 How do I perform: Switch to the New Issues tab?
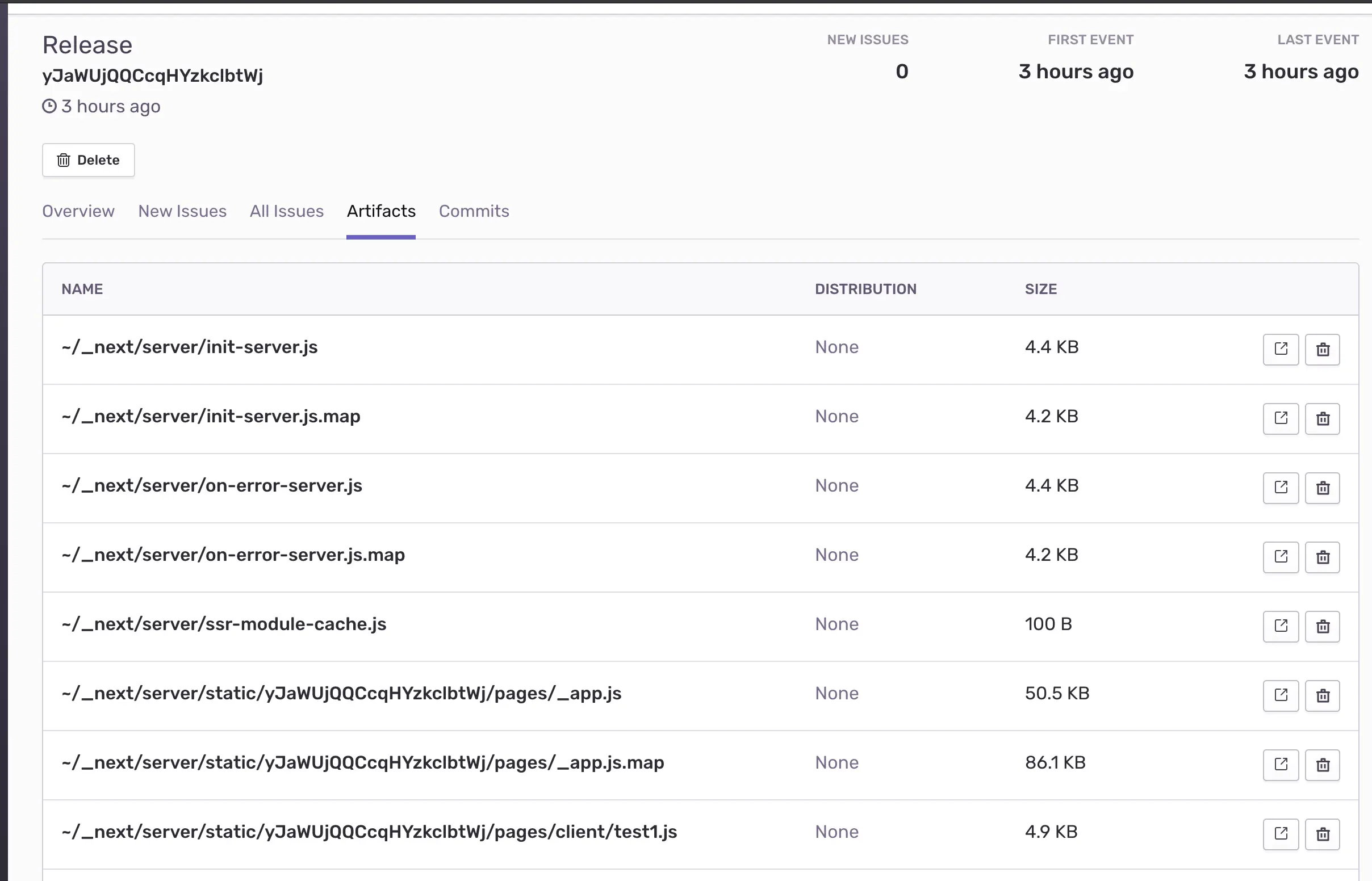[x=182, y=211]
